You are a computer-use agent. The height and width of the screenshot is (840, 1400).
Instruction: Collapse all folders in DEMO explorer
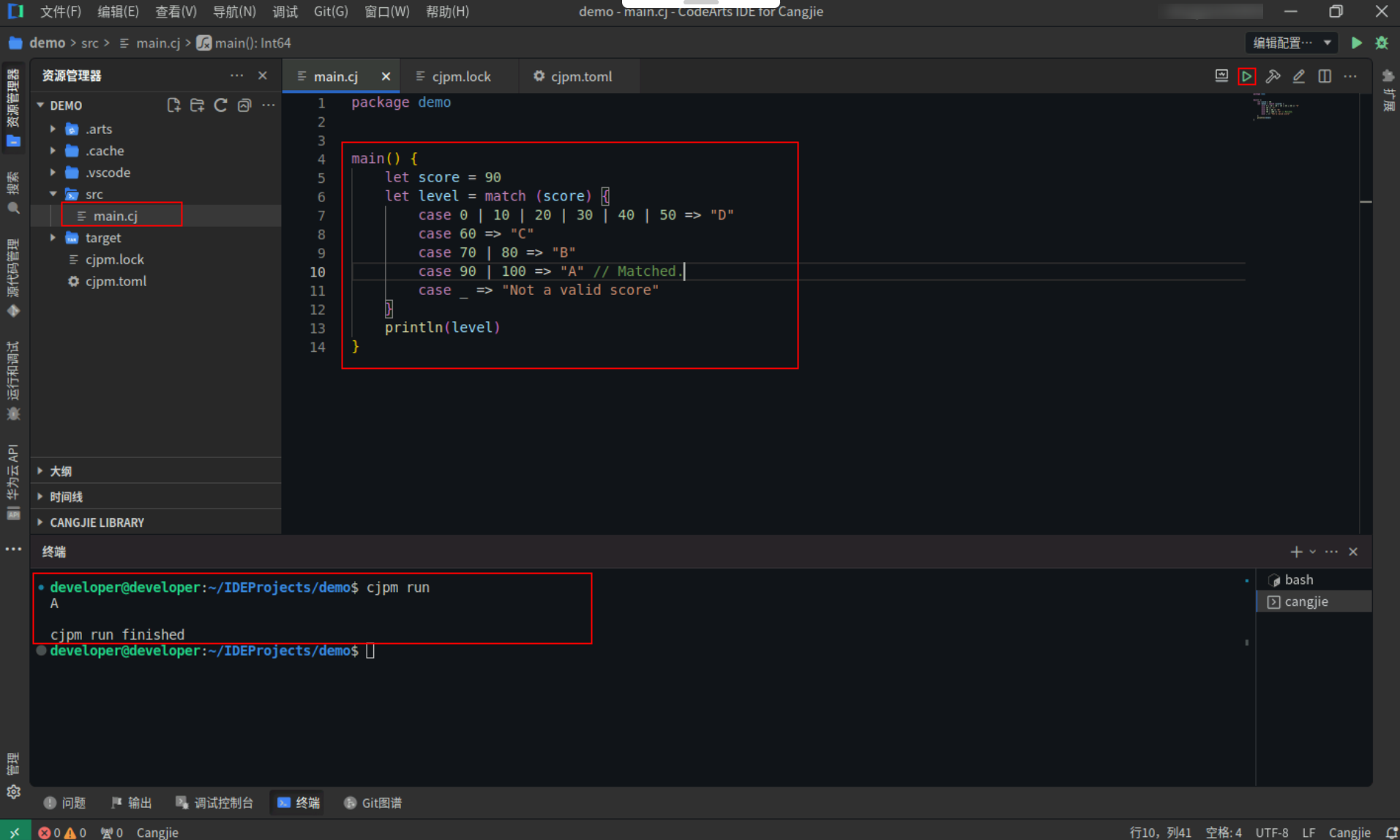tap(244, 105)
